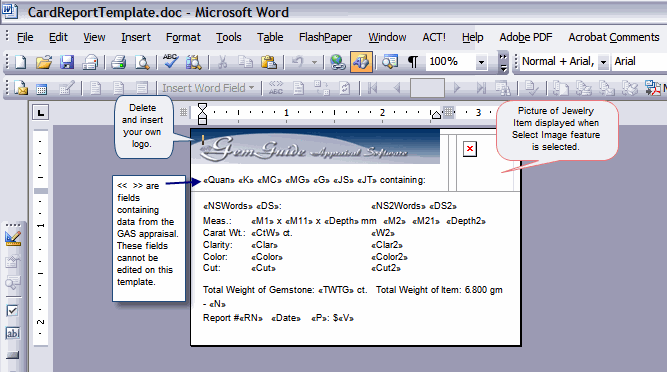This screenshot has height=372, width=667.
Task: Go to Previous Record arrow
Action: pos(397,88)
